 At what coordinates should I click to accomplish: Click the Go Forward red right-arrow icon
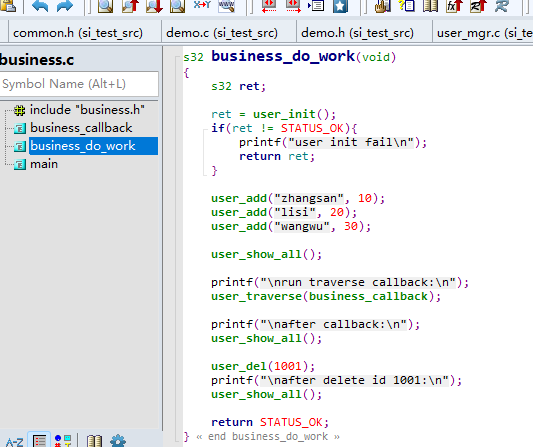tap(293, 6)
